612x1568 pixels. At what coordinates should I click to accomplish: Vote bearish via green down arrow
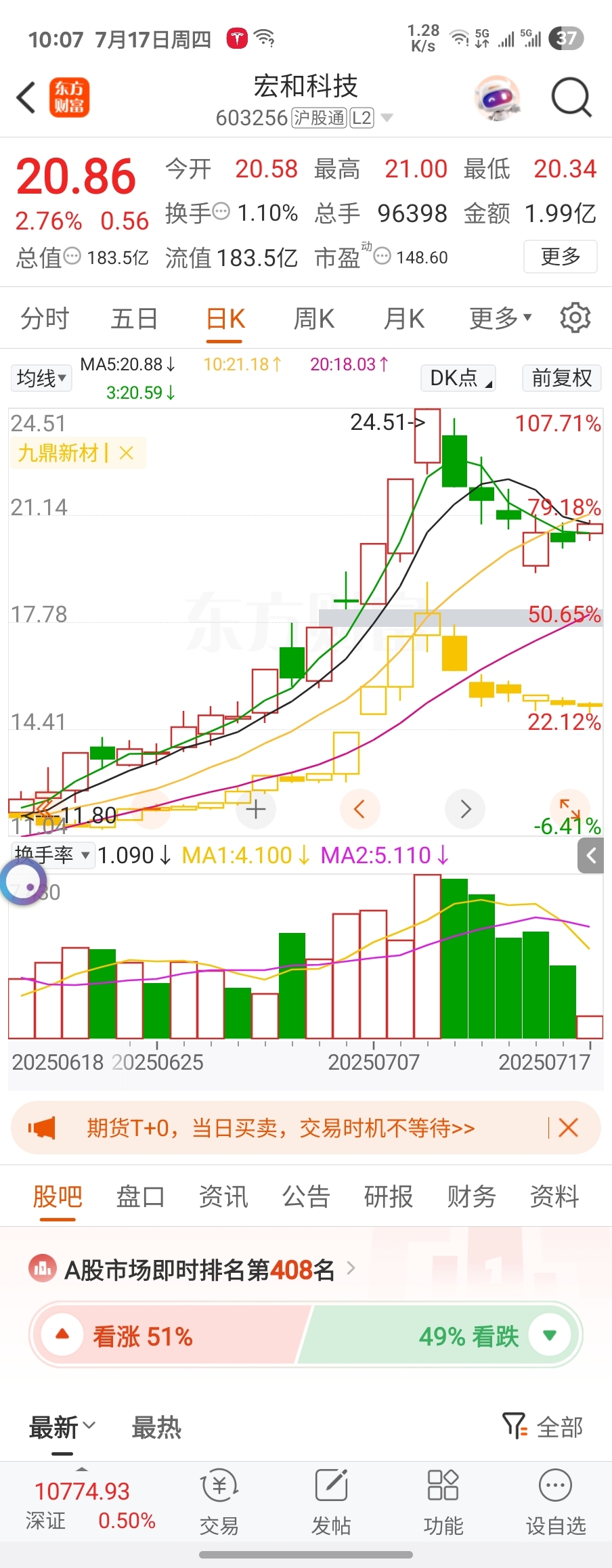click(x=549, y=1335)
